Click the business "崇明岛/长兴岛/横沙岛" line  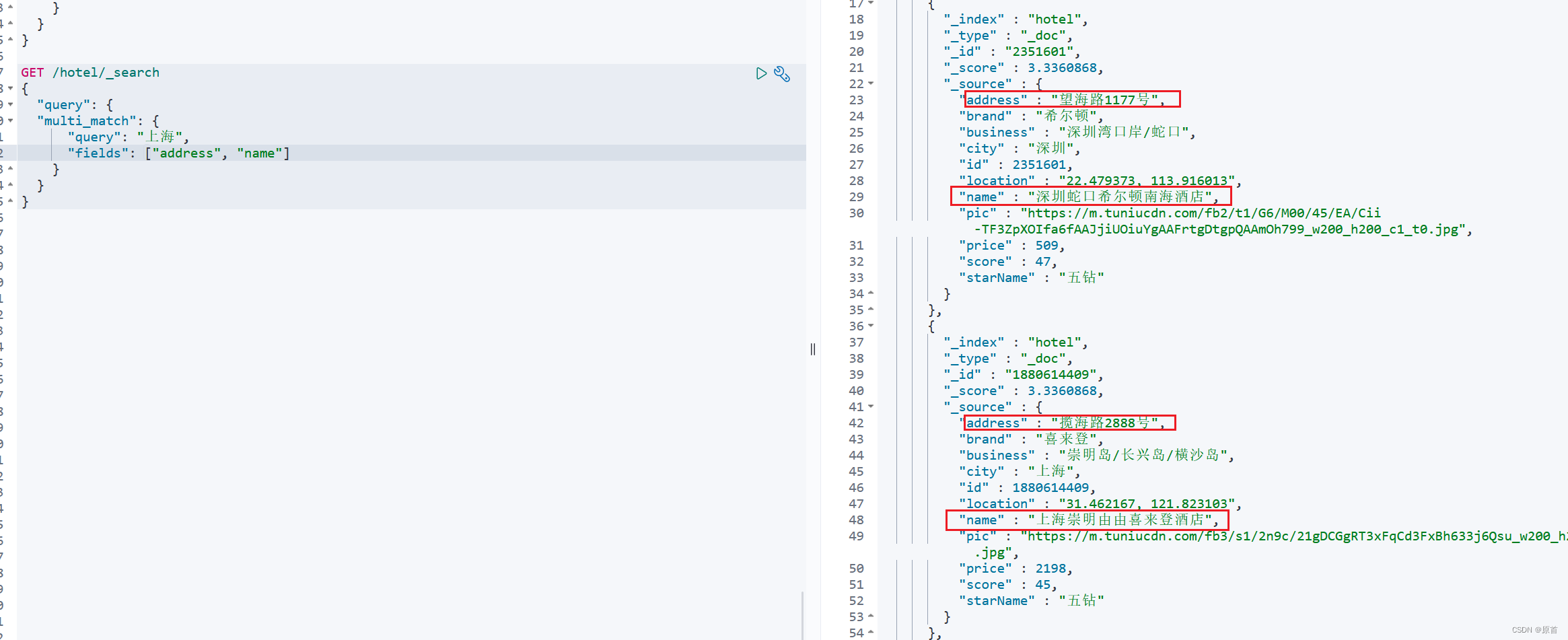(x=1096, y=456)
